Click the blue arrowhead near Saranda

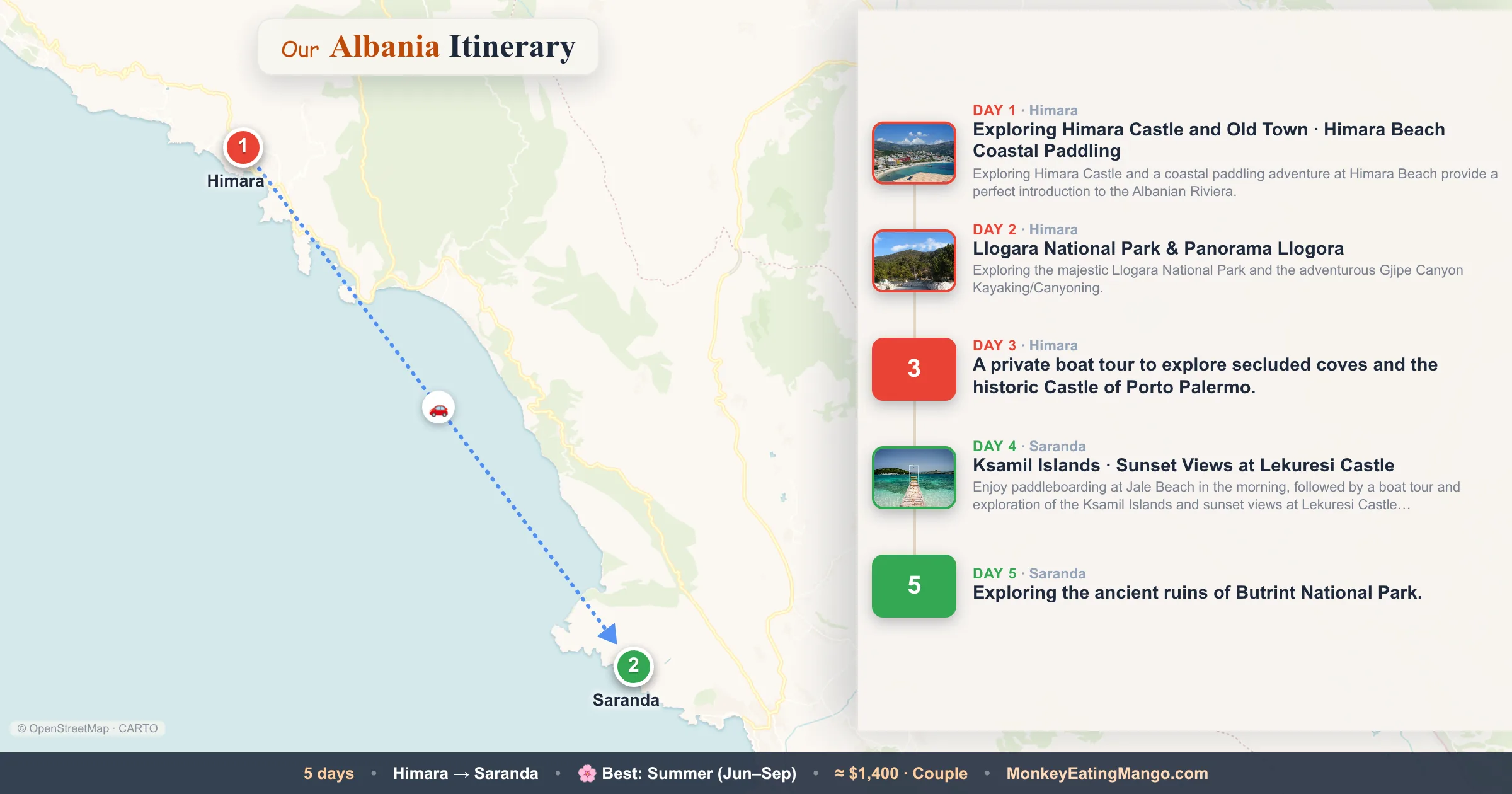pos(609,633)
